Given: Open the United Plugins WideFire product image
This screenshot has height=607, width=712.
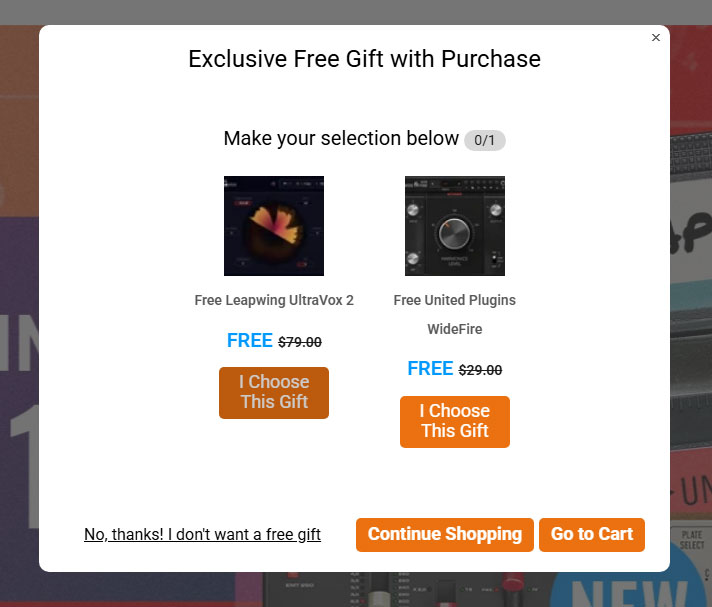Looking at the screenshot, I should point(455,226).
